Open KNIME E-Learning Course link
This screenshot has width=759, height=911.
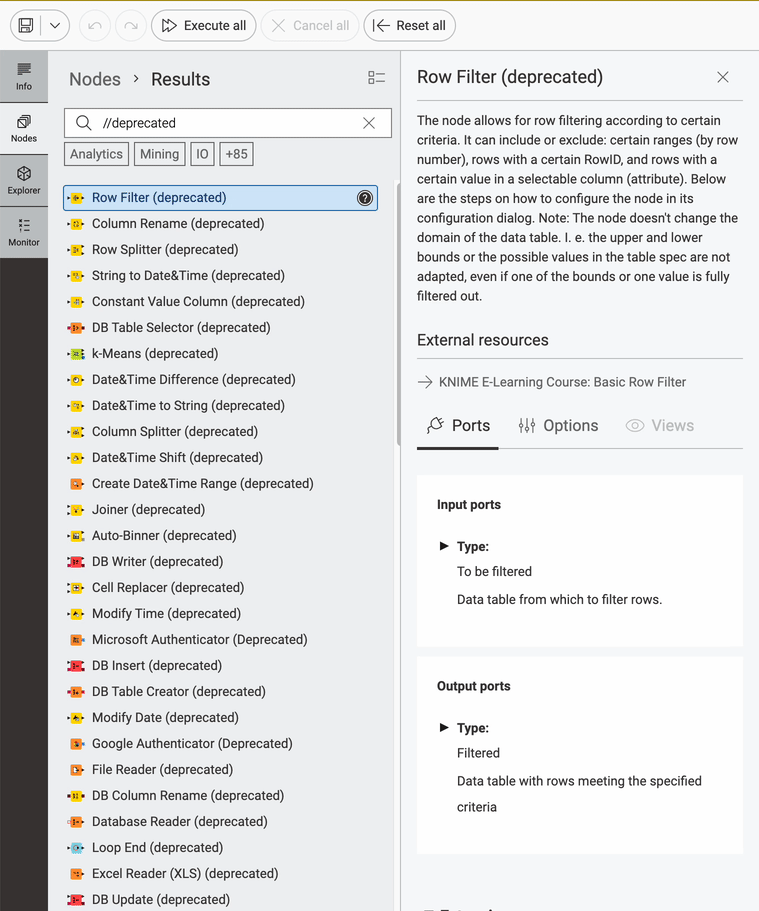[x=562, y=382]
